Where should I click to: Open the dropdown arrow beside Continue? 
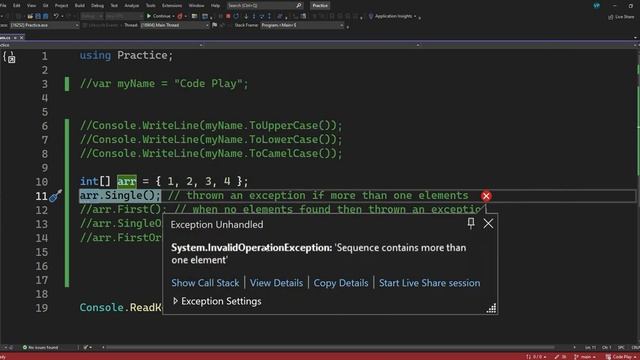coord(173,16)
